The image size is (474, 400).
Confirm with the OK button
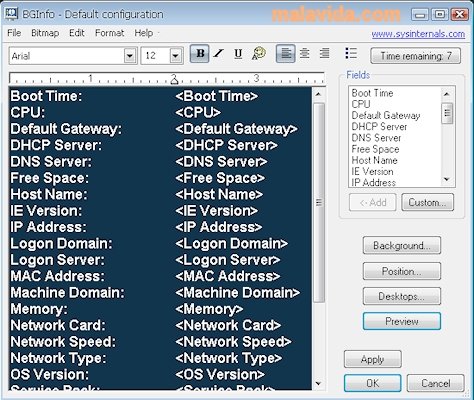[373, 383]
